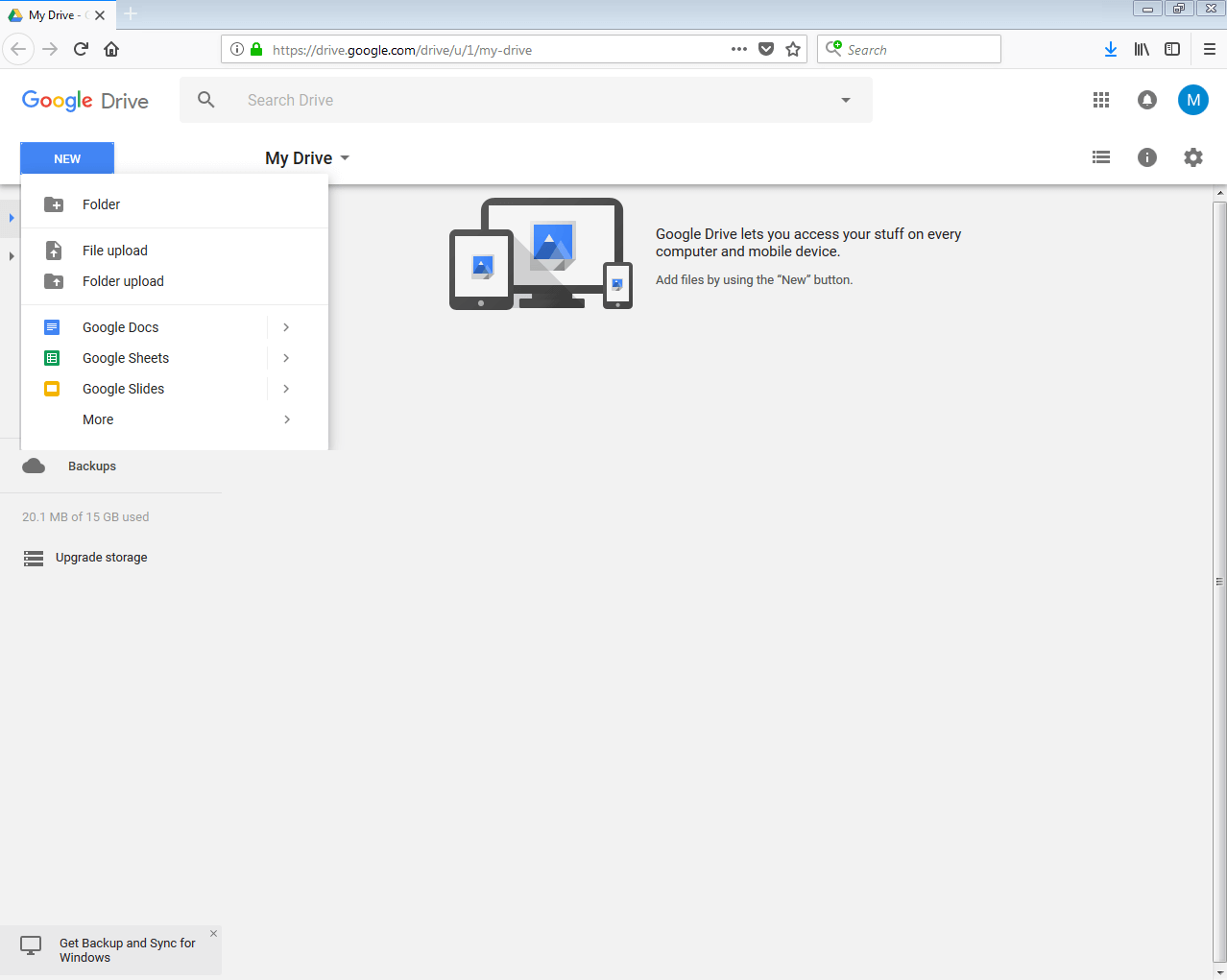Choose File upload from the menu
The height and width of the screenshot is (980, 1227).
(175, 251)
